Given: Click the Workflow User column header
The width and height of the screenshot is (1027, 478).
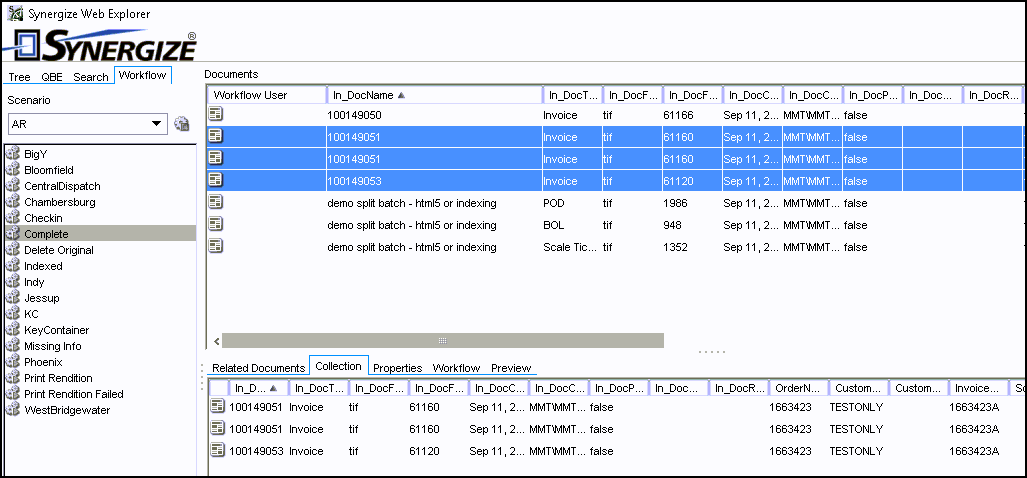Looking at the screenshot, I should (267, 96).
